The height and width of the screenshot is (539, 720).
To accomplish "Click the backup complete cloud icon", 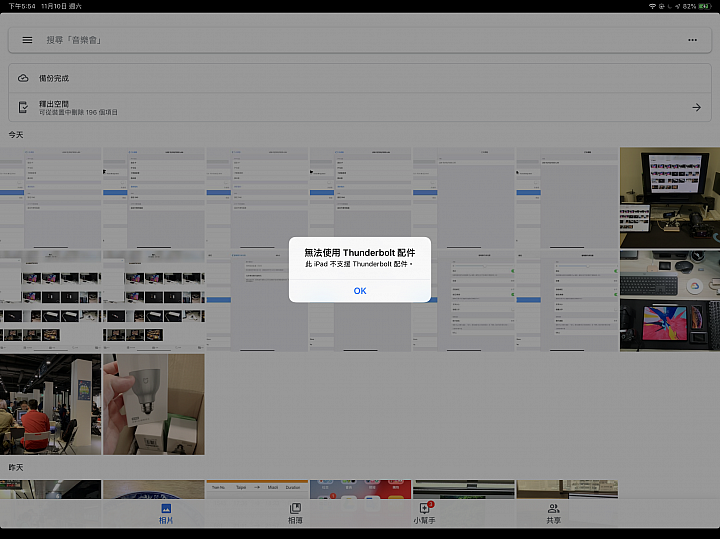I will click(x=23, y=78).
